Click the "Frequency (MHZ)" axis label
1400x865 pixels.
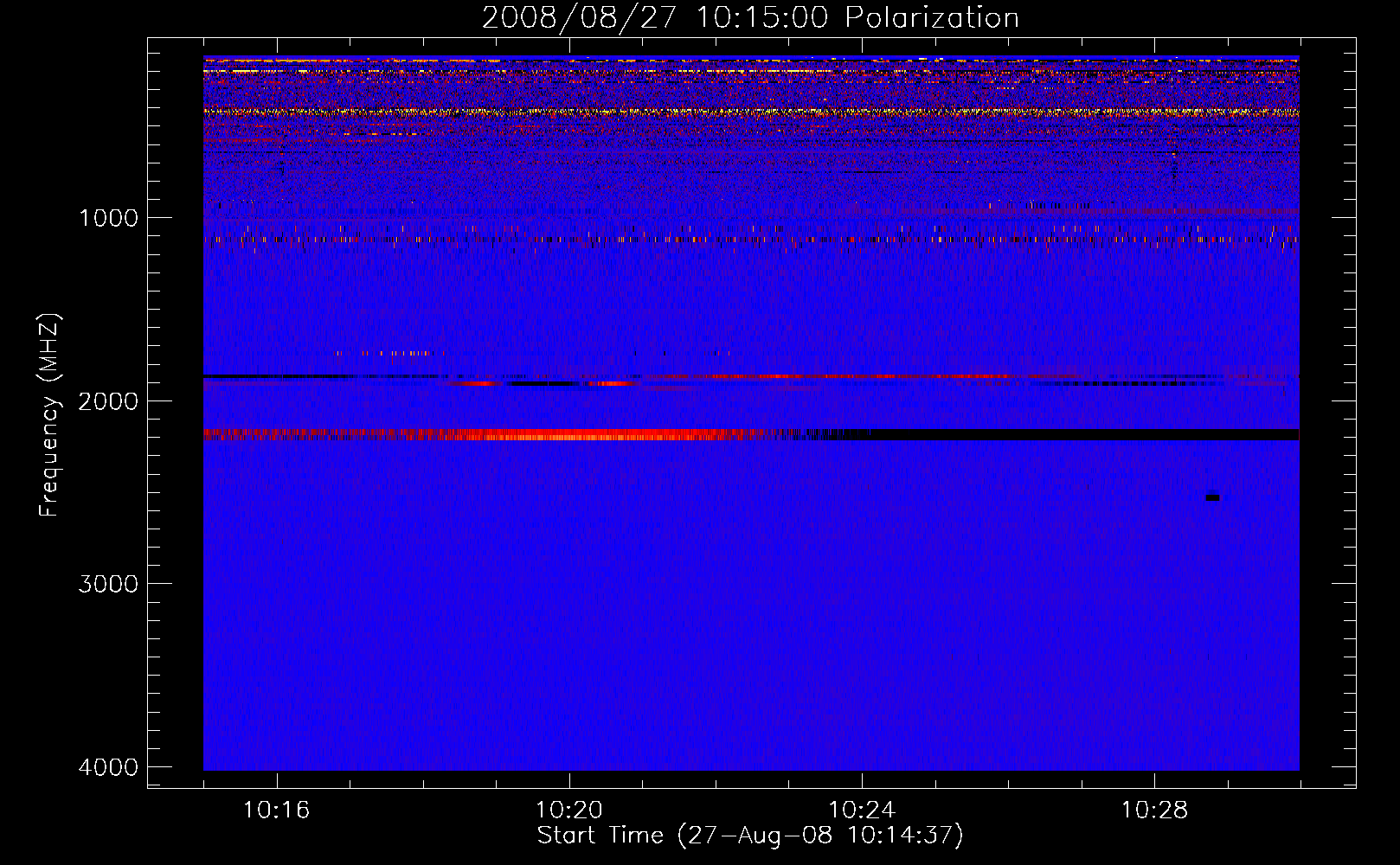(50, 415)
